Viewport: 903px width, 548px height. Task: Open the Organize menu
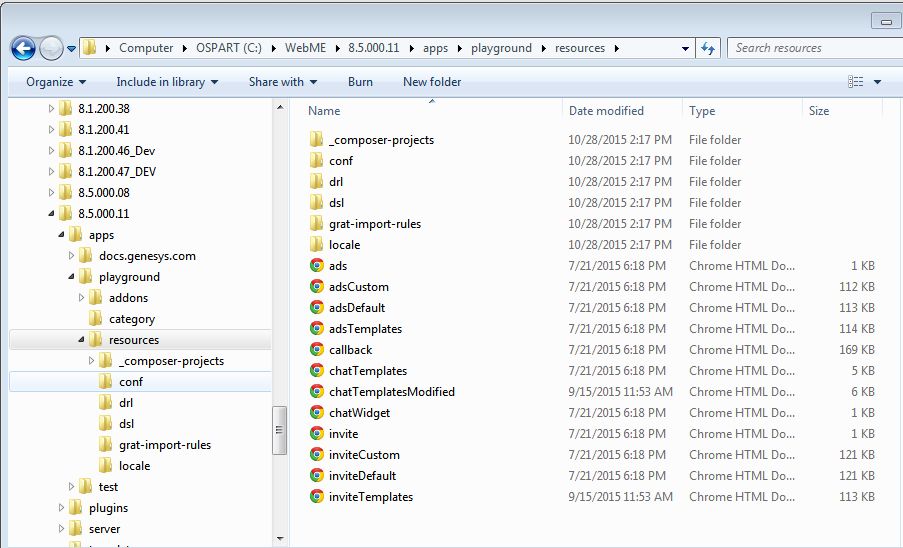(56, 82)
